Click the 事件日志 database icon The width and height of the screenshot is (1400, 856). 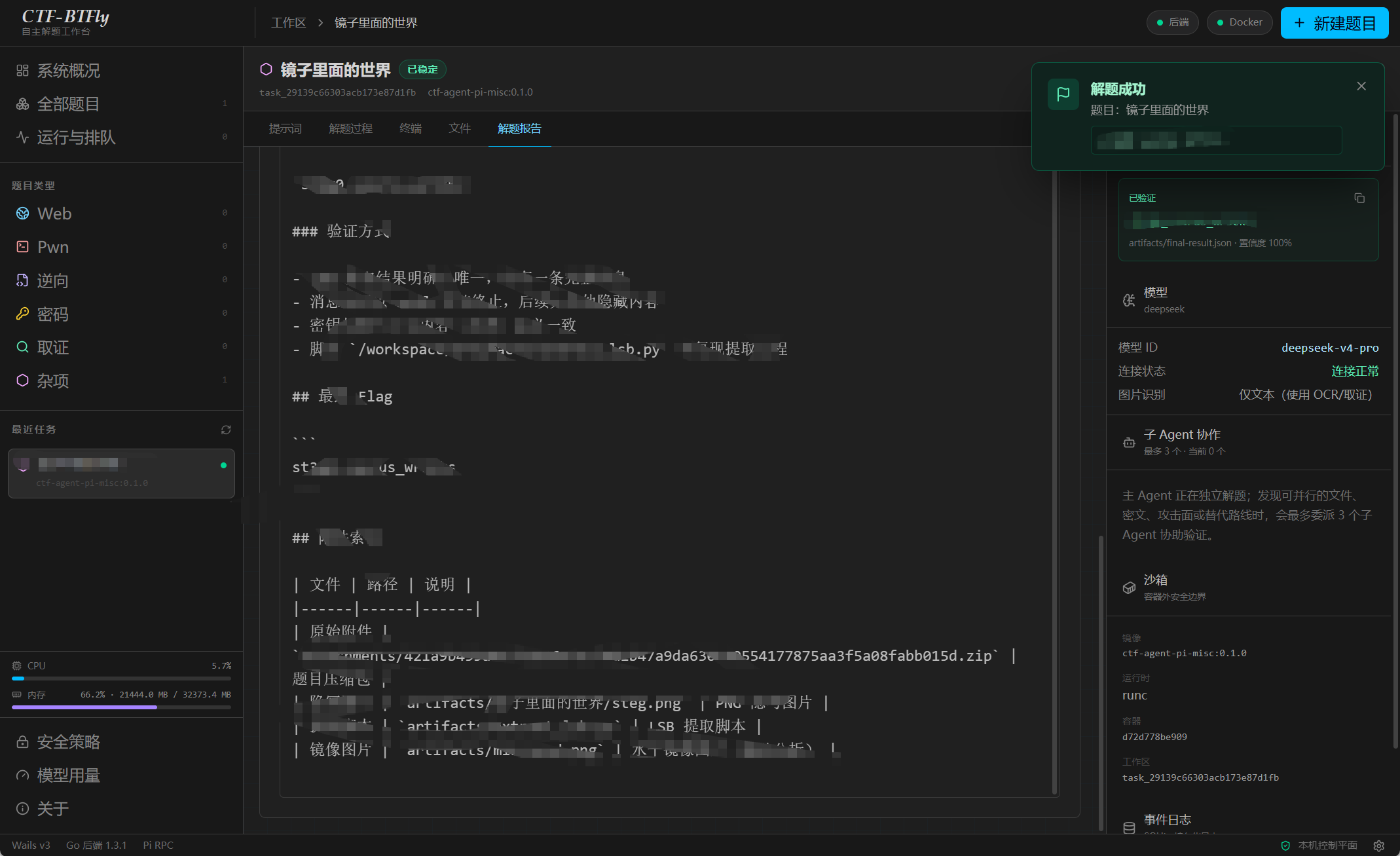pos(1129,827)
